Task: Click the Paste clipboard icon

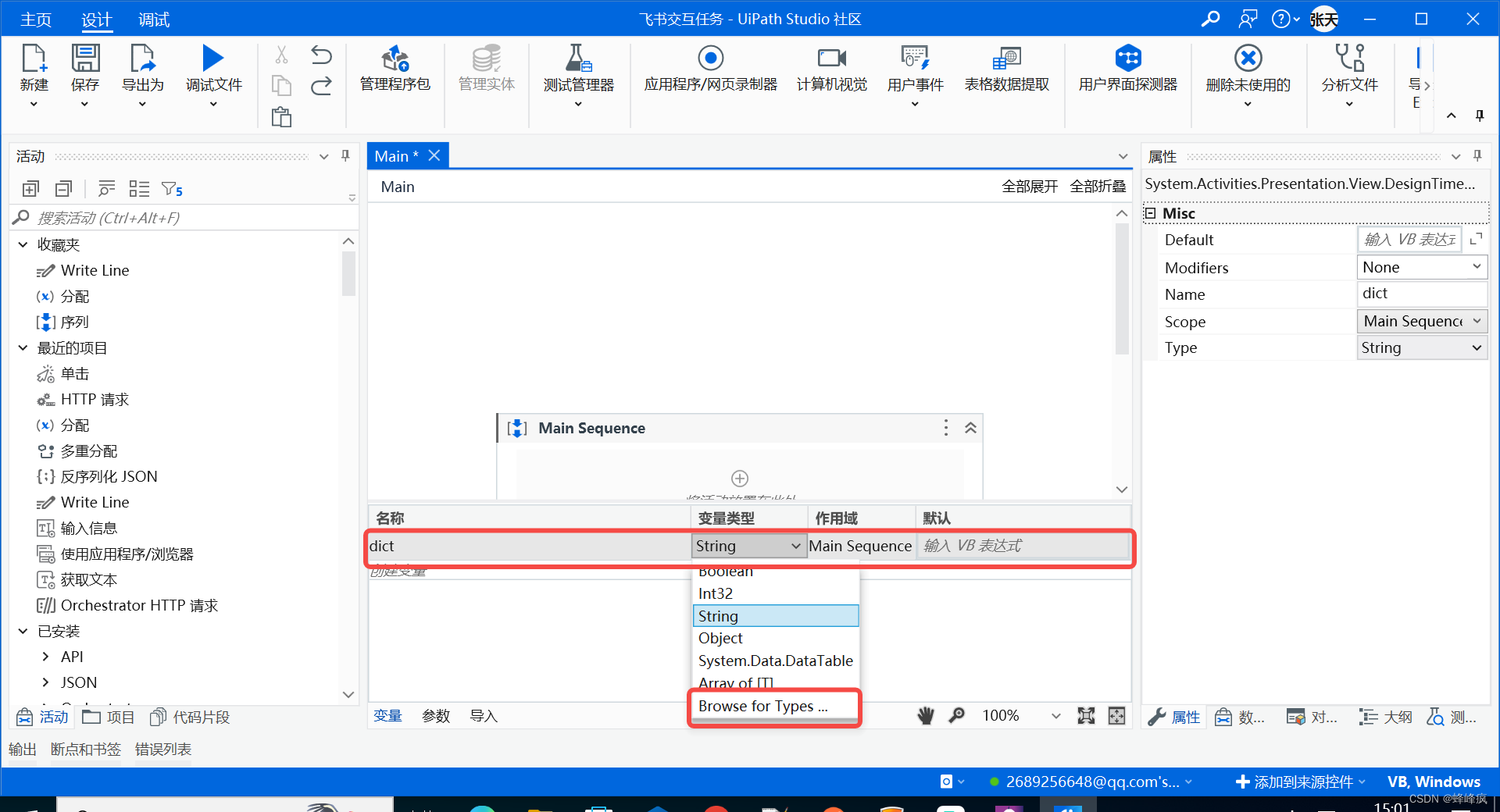Action: click(281, 117)
